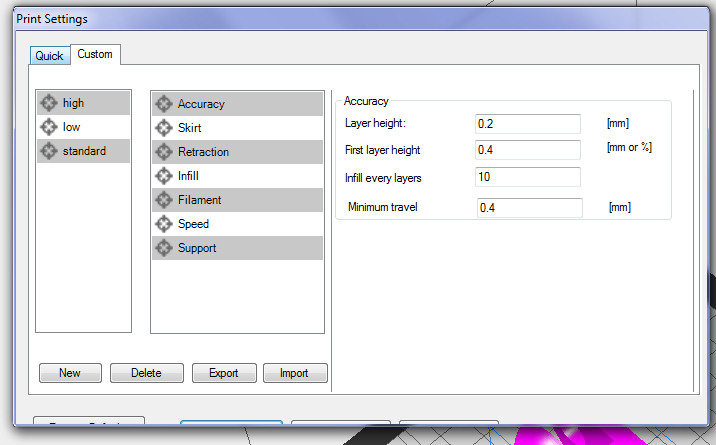Click the Layer height label
The height and width of the screenshot is (445, 716).
(375, 123)
